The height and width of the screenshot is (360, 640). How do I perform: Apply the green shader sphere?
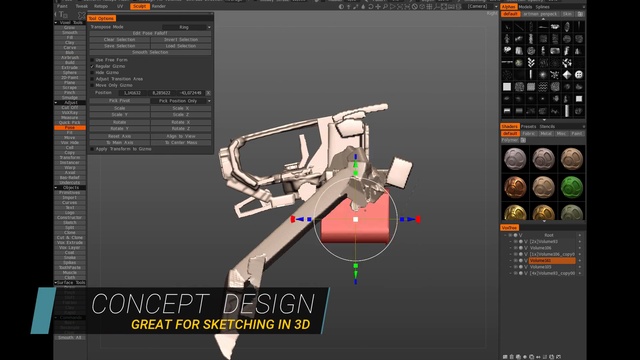tap(571, 187)
